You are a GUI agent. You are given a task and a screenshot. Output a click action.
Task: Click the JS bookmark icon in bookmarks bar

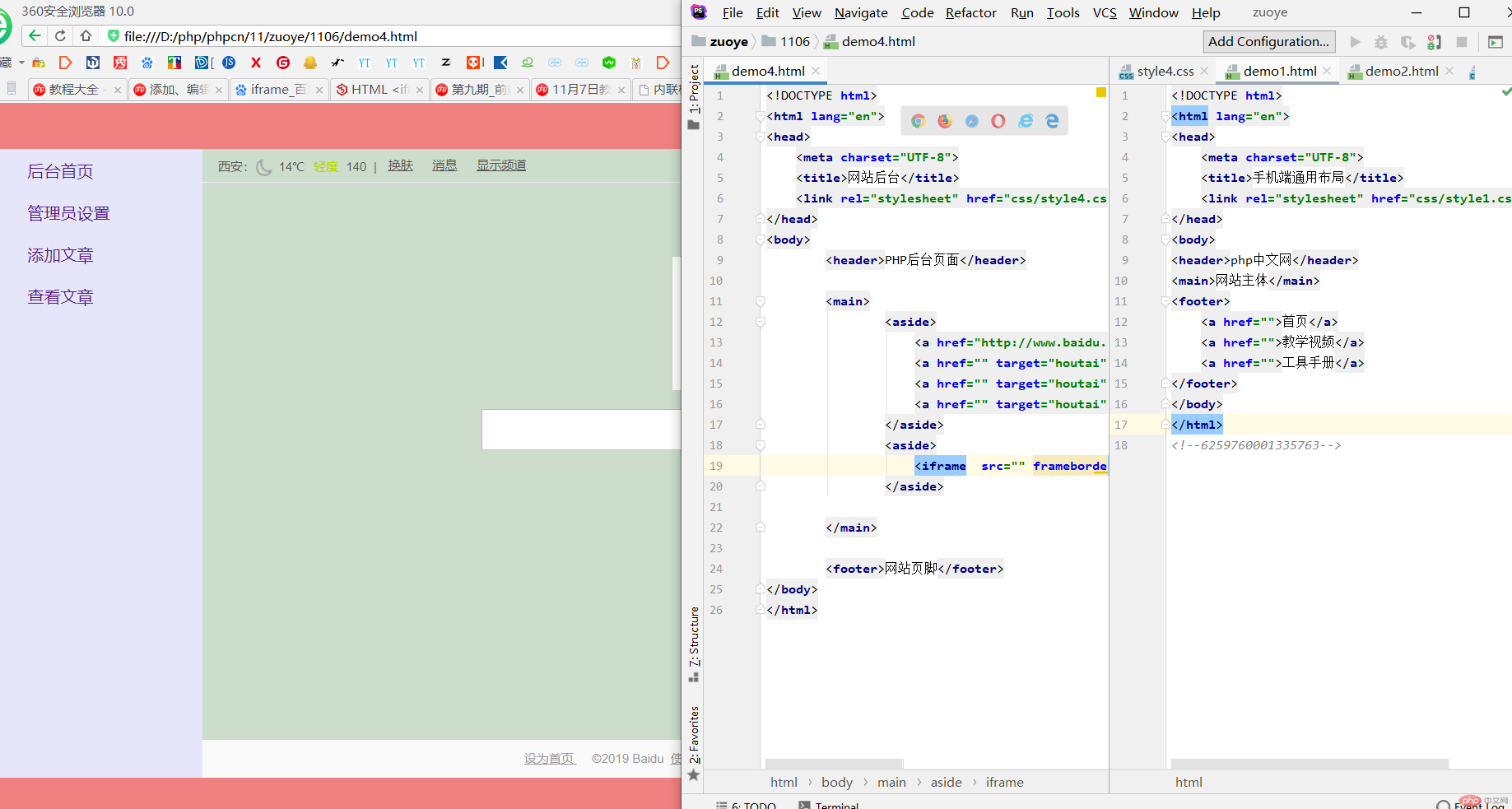click(229, 63)
